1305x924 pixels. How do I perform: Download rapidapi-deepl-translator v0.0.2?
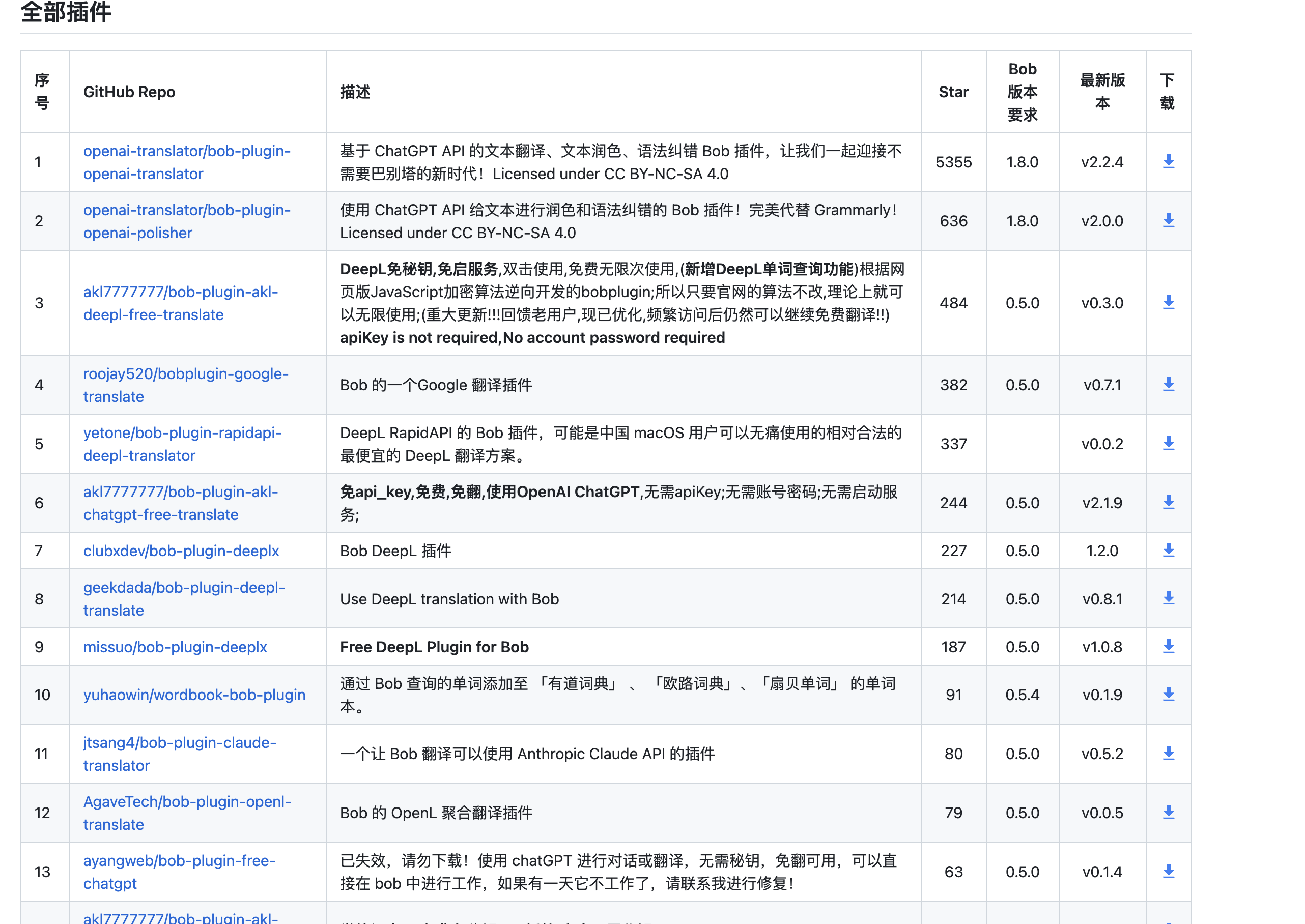coord(1168,444)
